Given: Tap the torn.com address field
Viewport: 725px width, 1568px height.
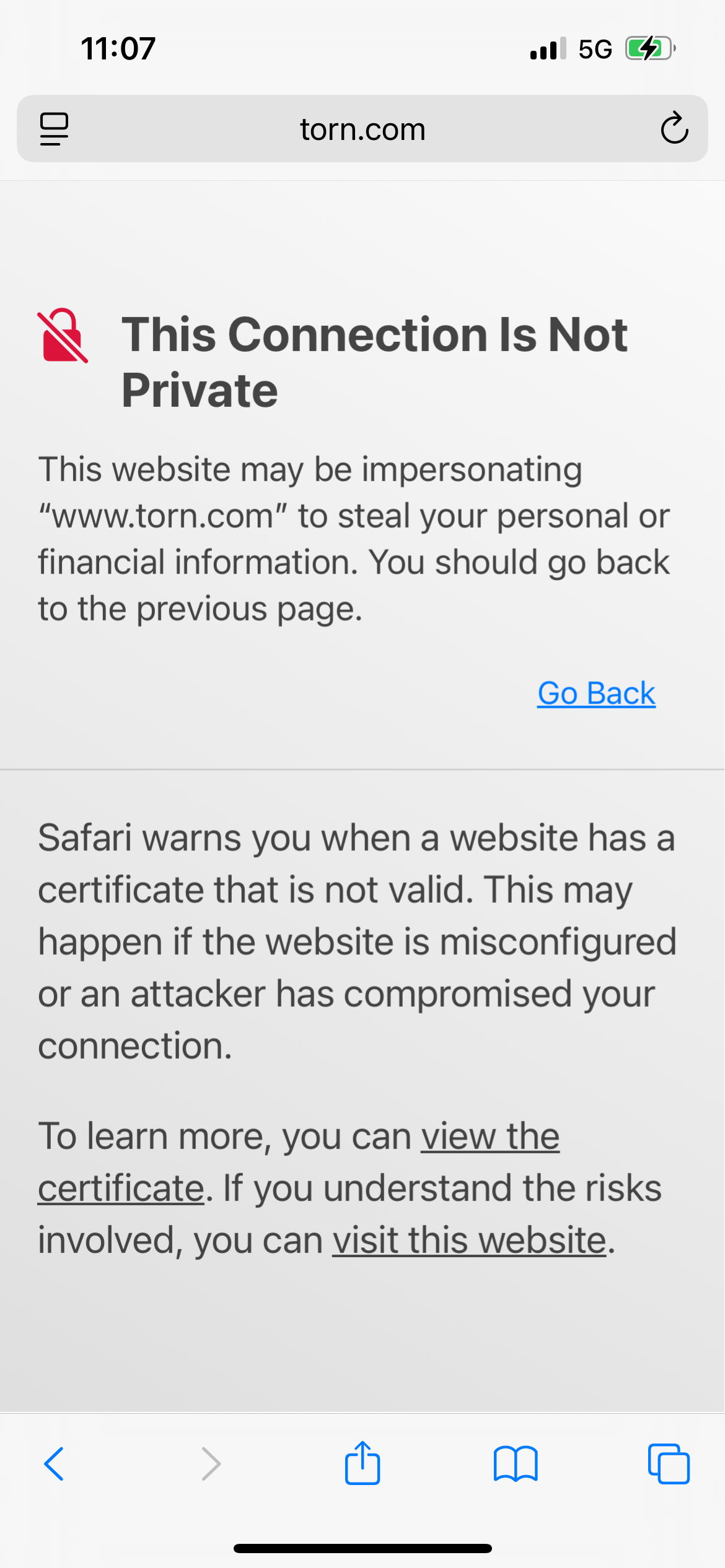Looking at the screenshot, I should pyautogui.click(x=362, y=129).
